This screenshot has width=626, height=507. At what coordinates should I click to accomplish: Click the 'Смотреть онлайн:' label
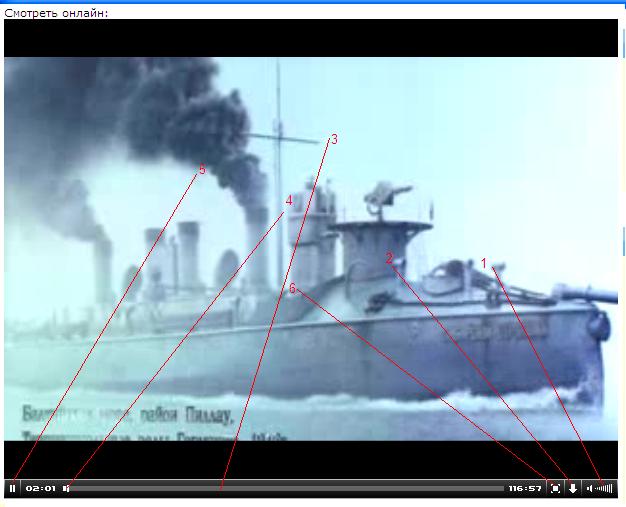coord(56,13)
